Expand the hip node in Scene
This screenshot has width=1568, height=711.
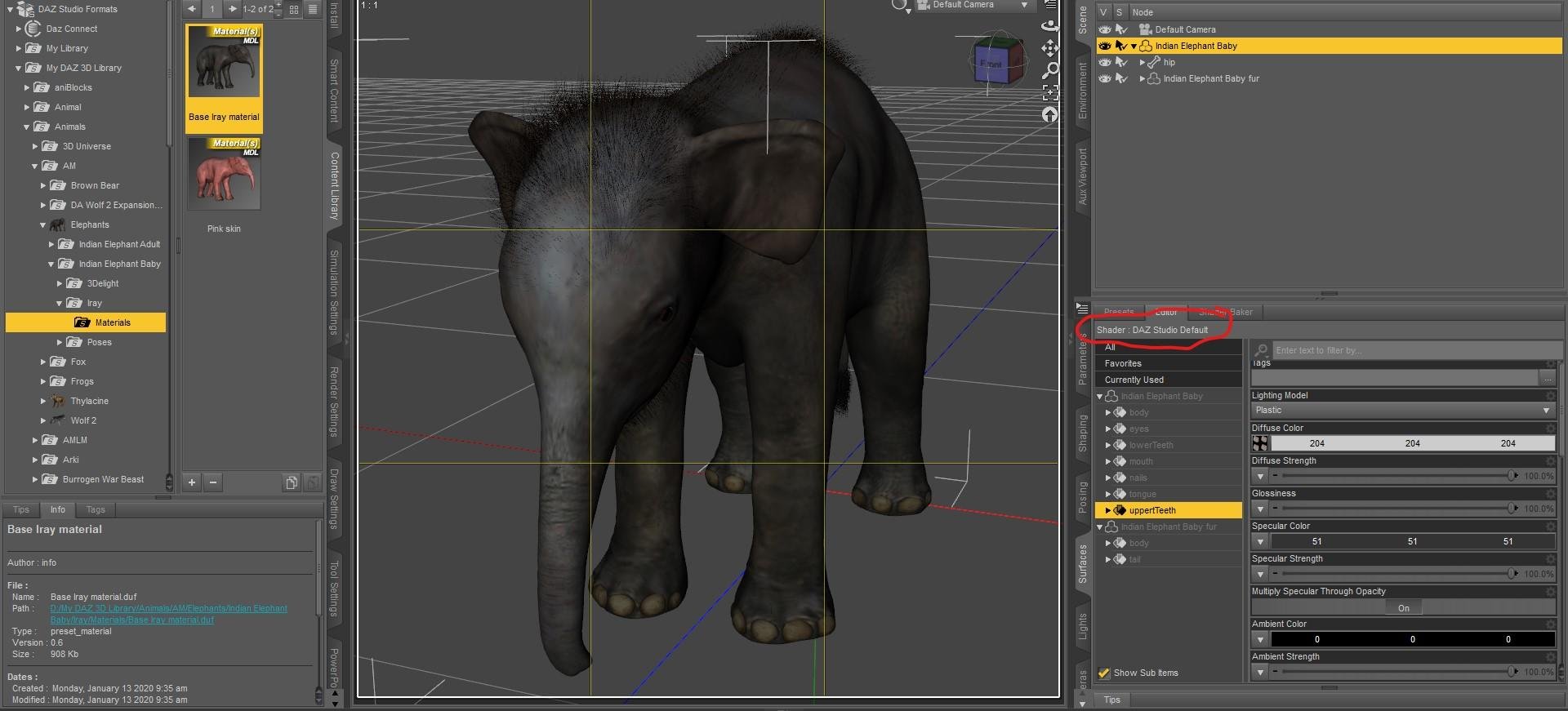[x=1142, y=62]
